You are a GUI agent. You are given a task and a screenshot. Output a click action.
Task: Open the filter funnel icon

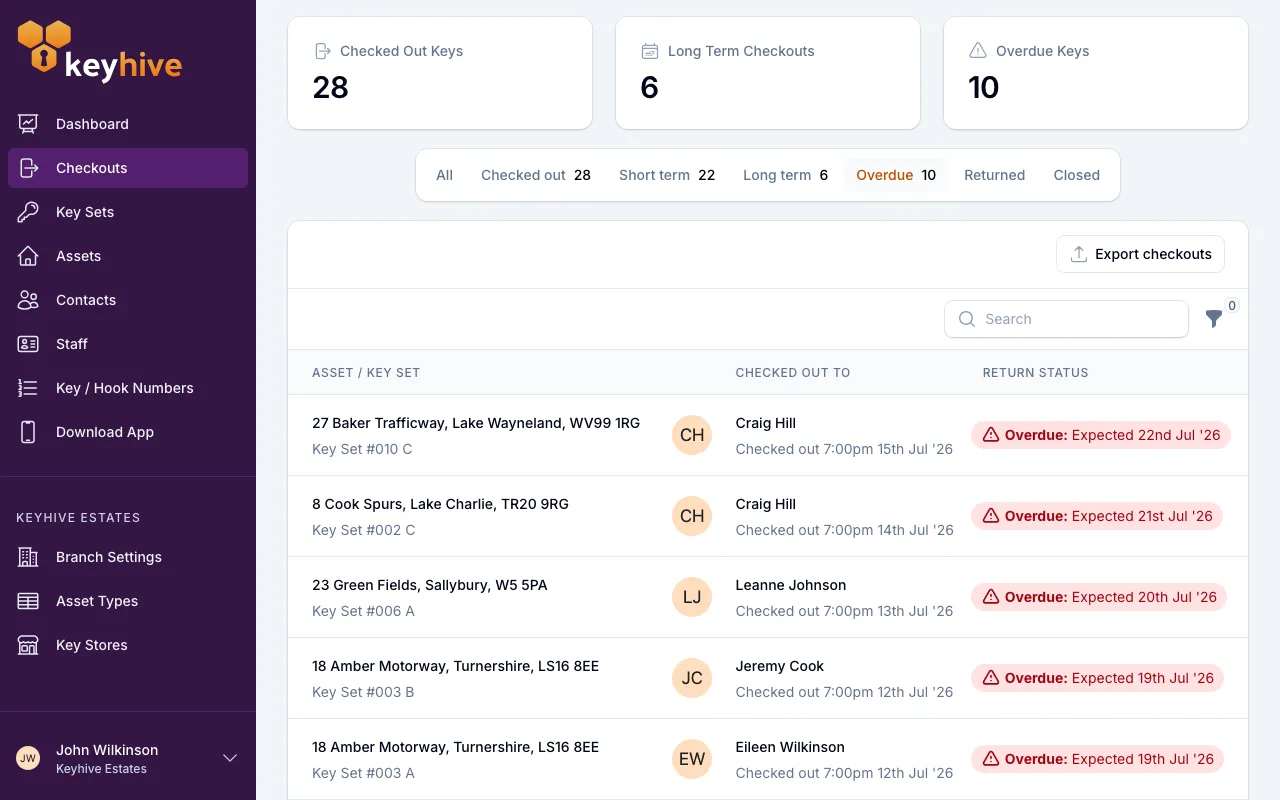coord(1214,319)
